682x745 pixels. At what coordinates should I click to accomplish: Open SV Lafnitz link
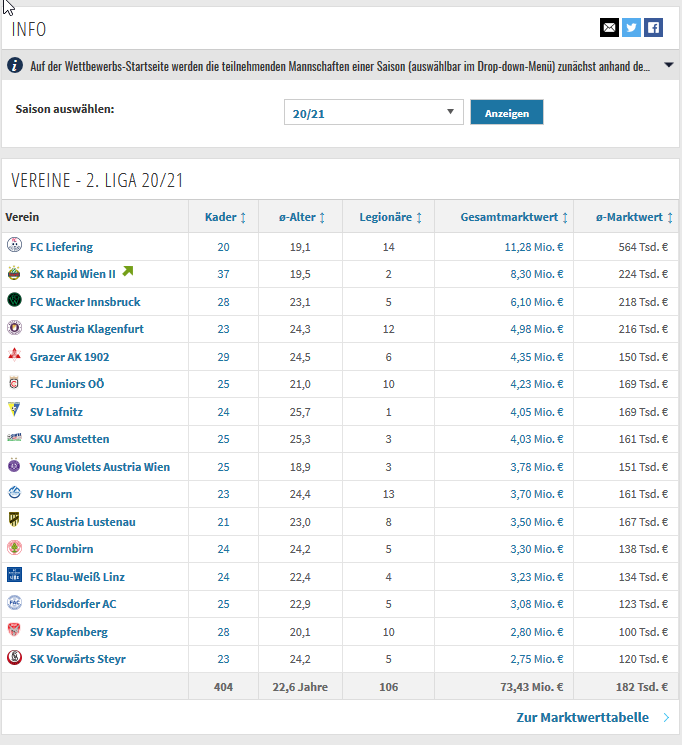pyautogui.click(x=56, y=412)
